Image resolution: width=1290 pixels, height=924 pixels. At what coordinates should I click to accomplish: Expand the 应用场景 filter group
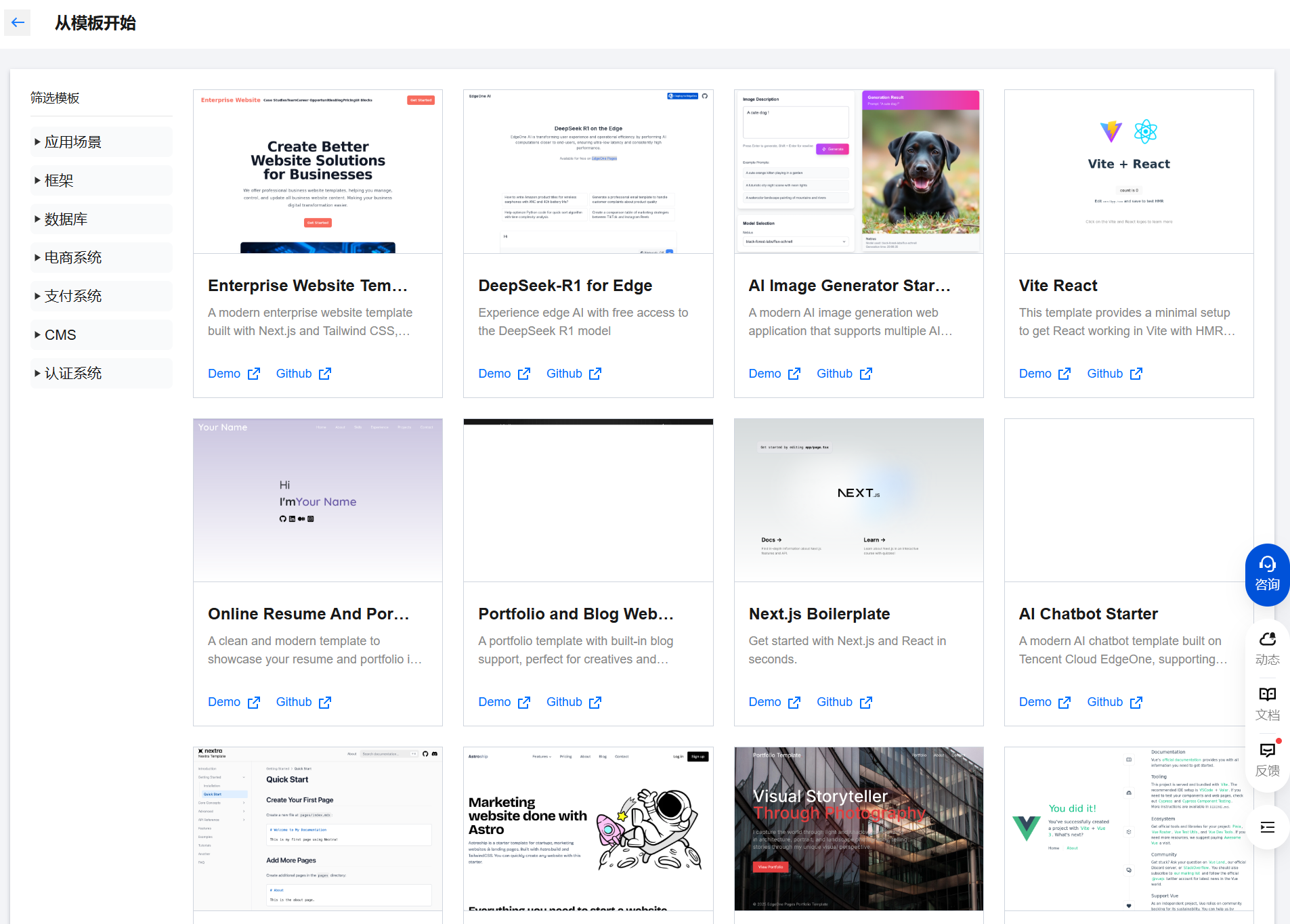(102, 142)
